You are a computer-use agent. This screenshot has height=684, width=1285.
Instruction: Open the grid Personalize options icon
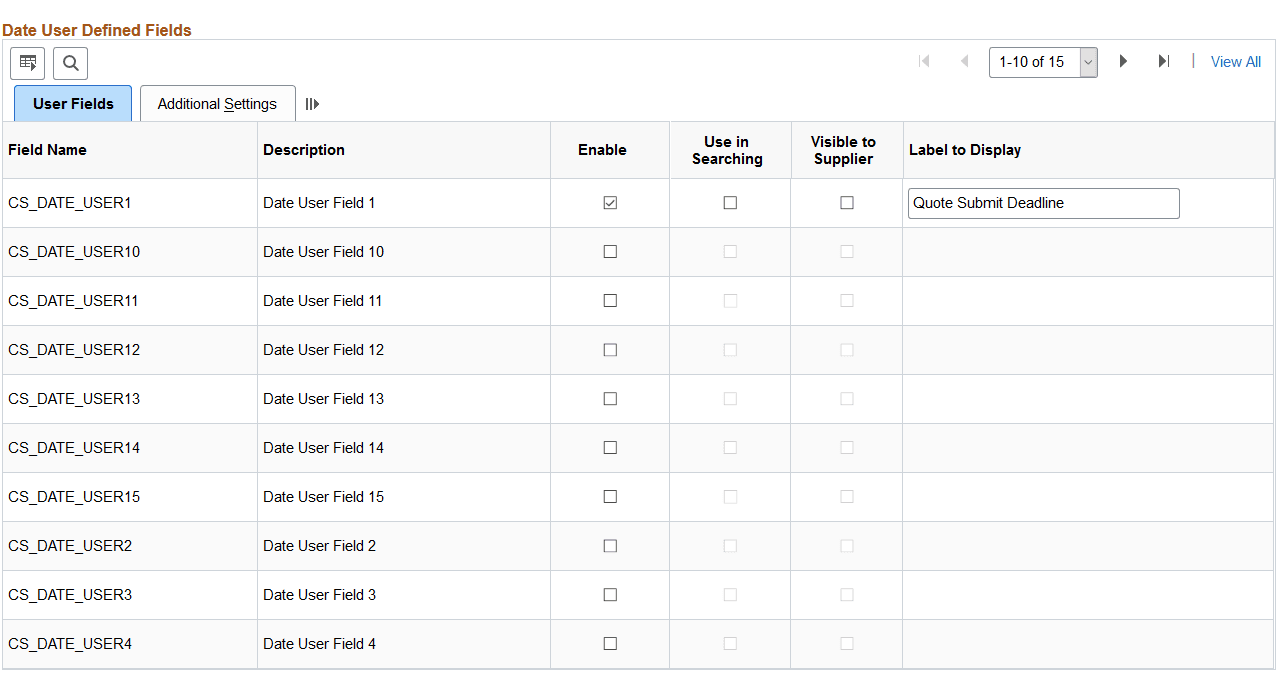coord(27,63)
